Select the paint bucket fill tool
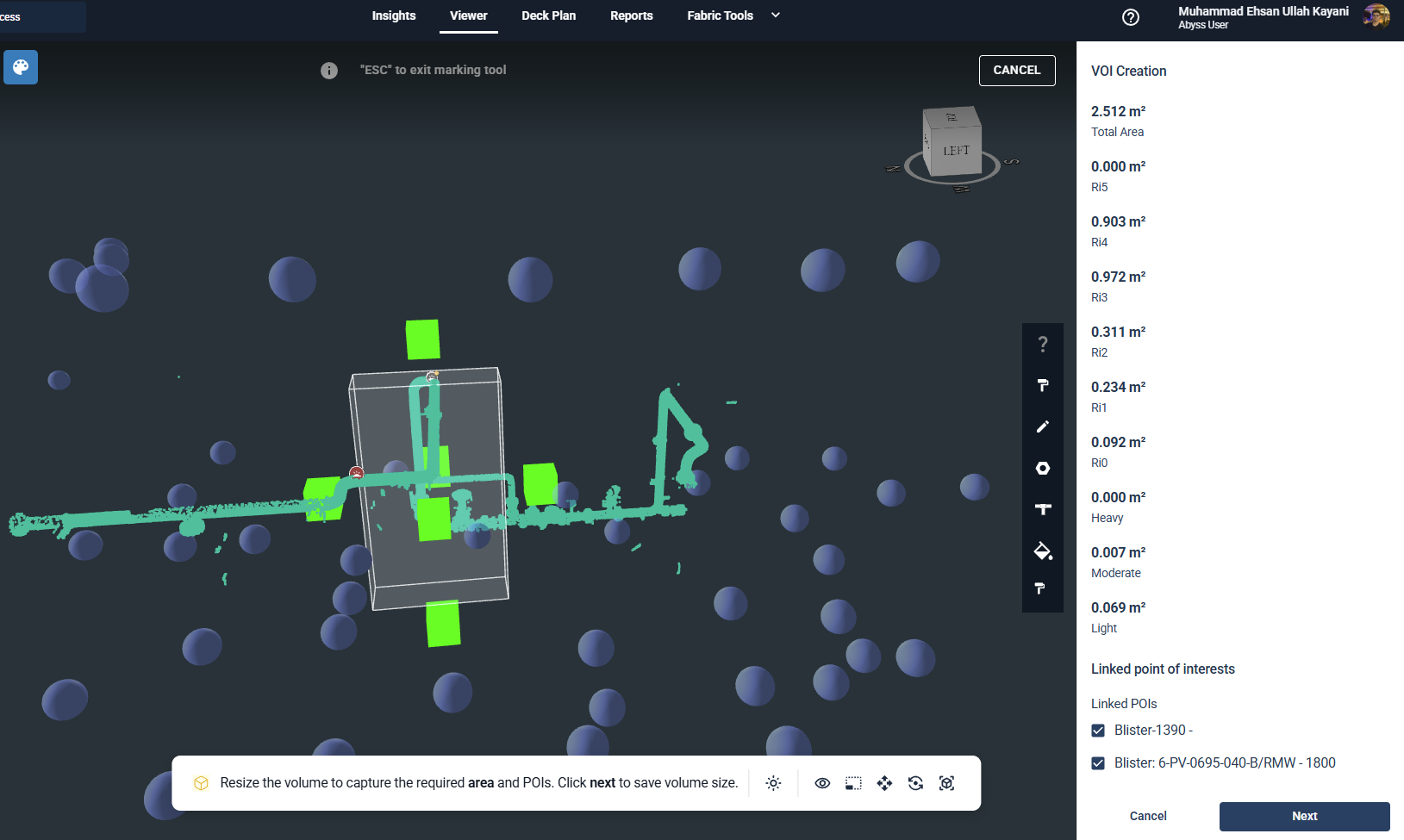The image size is (1404, 840). [x=1042, y=551]
